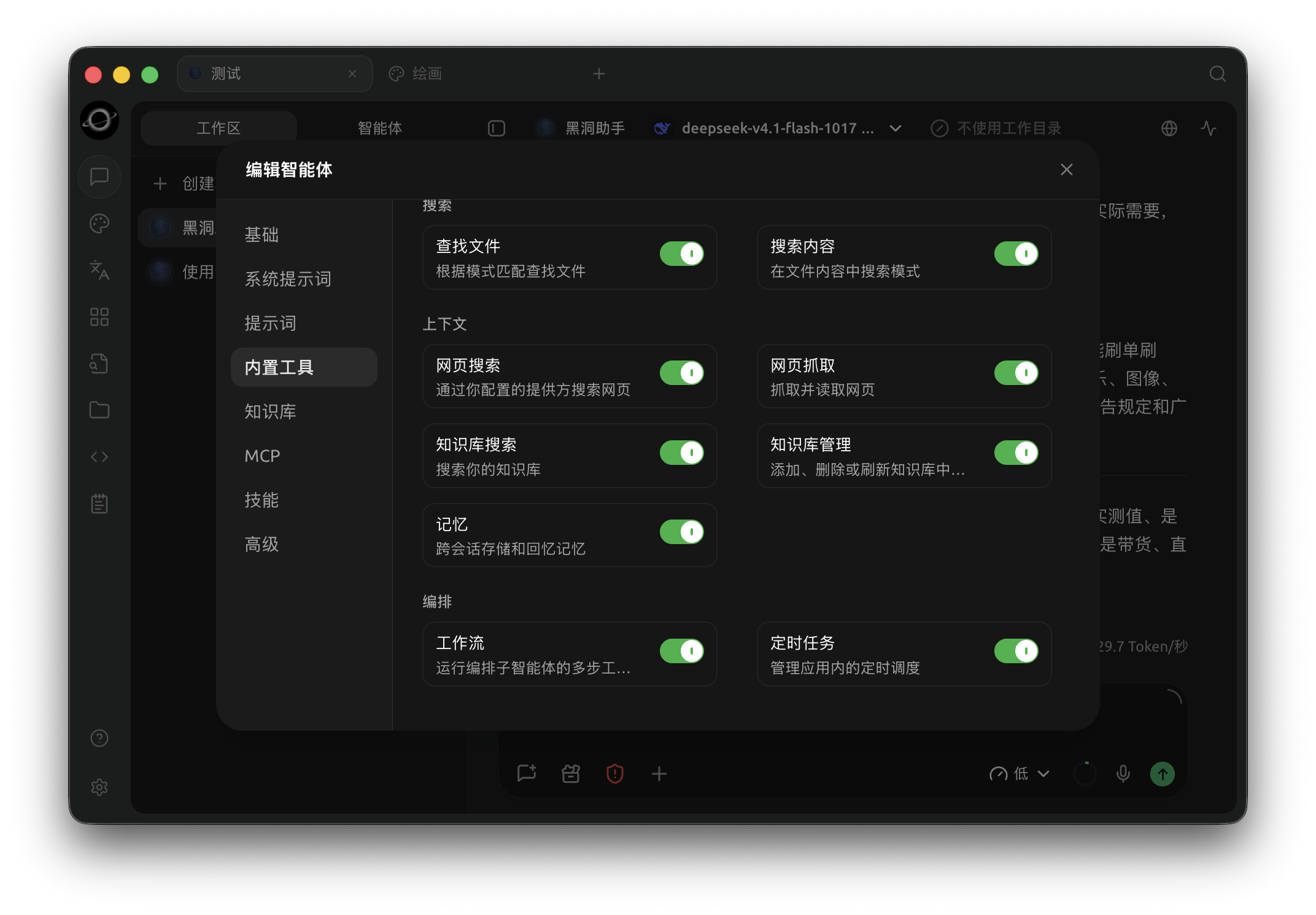1316x915 pixels.
Task: Click the new chat bubble icon in input bar
Action: (x=527, y=774)
